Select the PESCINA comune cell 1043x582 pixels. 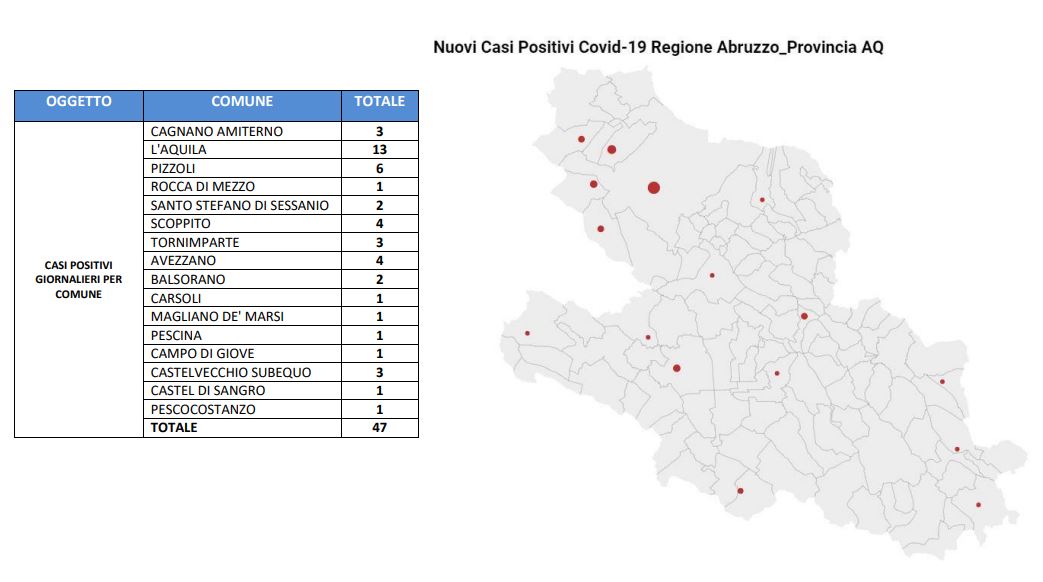pos(242,335)
